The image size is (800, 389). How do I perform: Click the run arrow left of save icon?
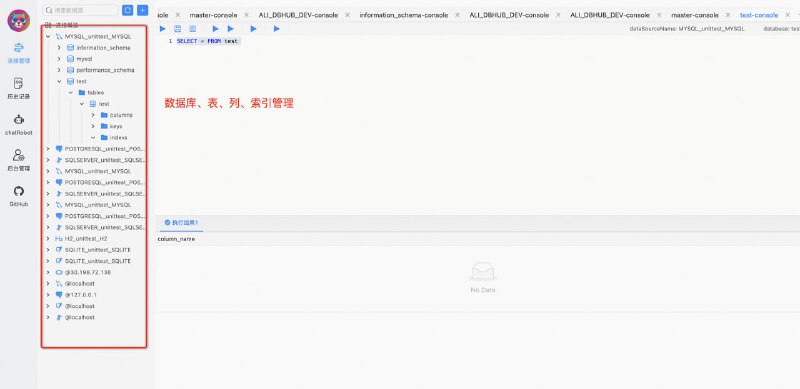tap(163, 29)
